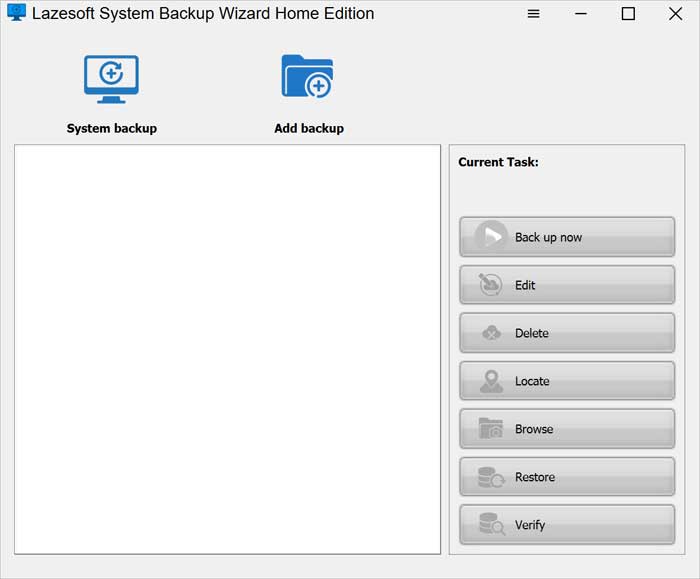Viewport: 700px width, 579px height.
Task: Click the System backup monitor icon
Action: click(x=111, y=79)
